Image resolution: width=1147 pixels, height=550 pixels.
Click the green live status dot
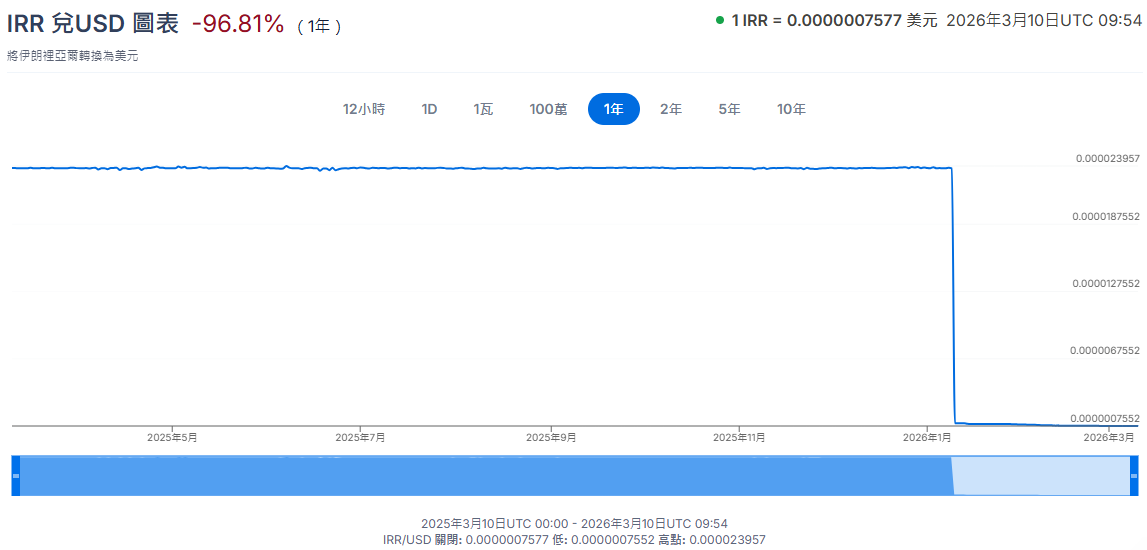[x=720, y=21]
